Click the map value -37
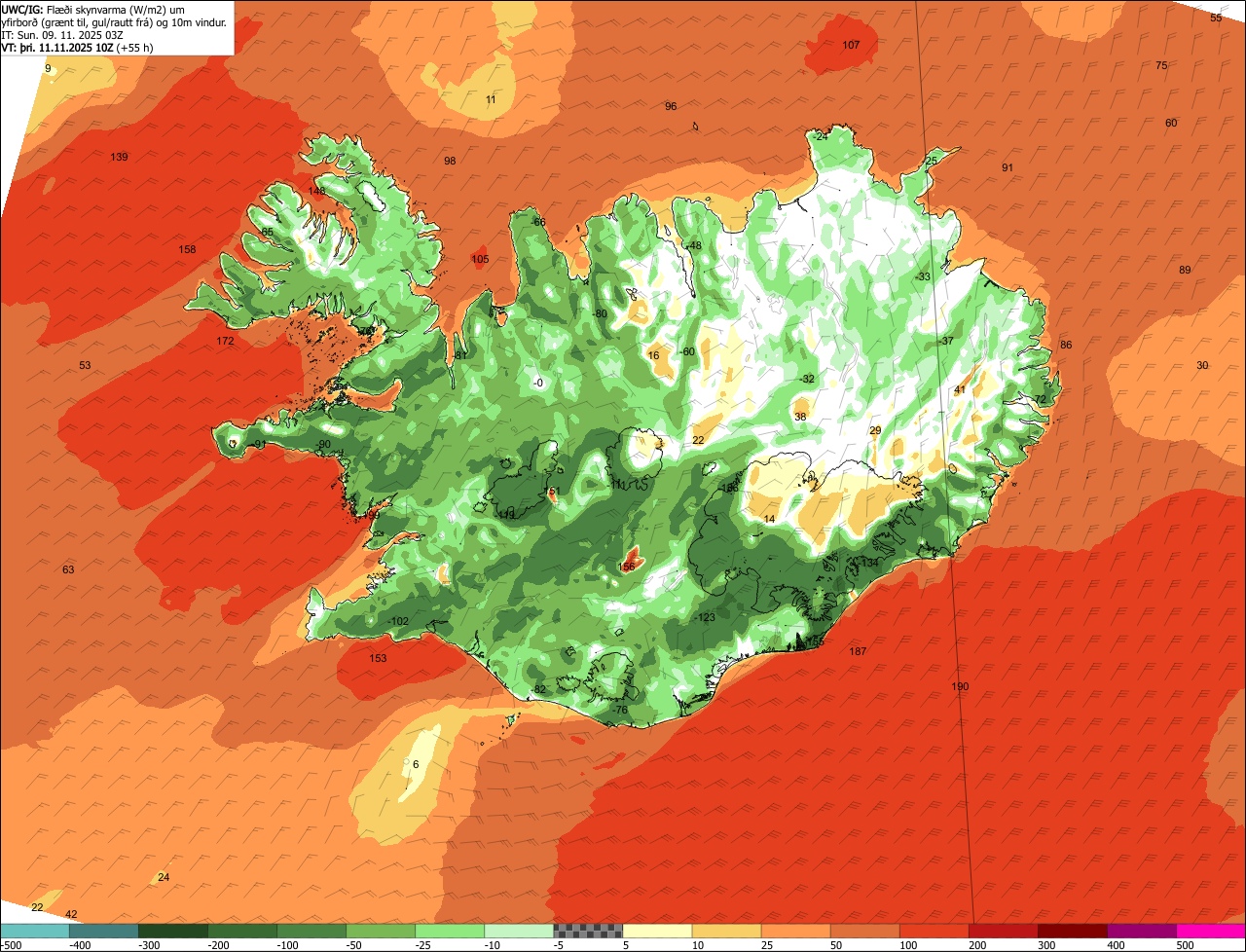The width and height of the screenshot is (1246, 952). (x=946, y=341)
